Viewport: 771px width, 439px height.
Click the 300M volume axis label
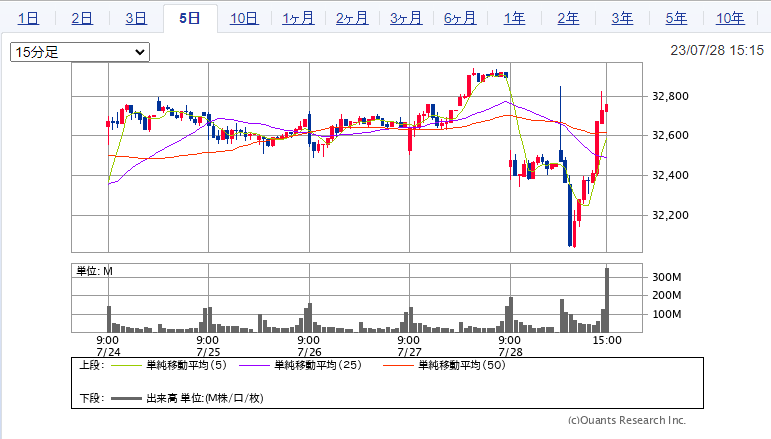click(667, 277)
